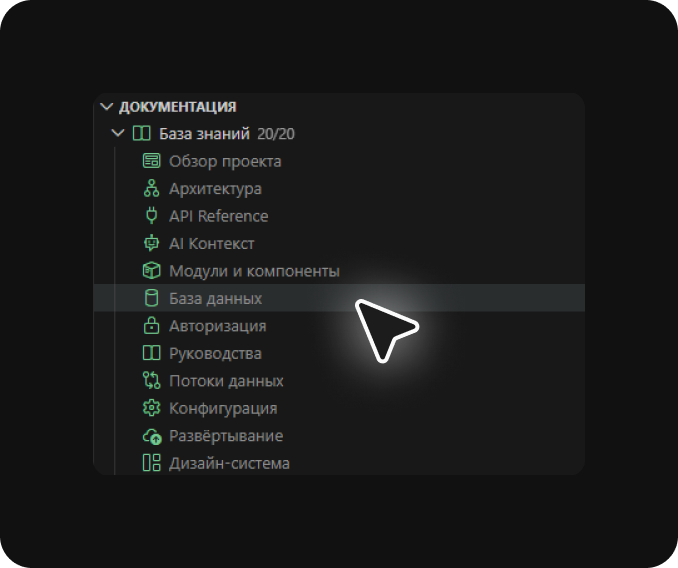Screen dimensions: 678x568
Task: Collapse the База знаний tree chevron
Action: 118,133
